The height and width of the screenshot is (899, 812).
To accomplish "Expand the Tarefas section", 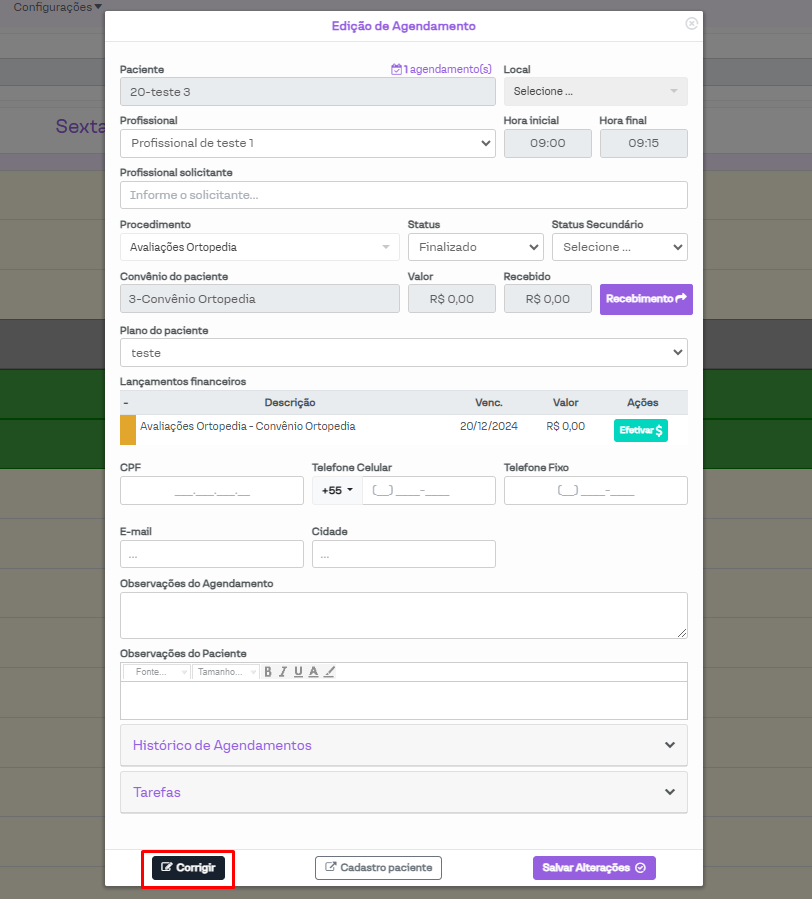I will coord(403,792).
